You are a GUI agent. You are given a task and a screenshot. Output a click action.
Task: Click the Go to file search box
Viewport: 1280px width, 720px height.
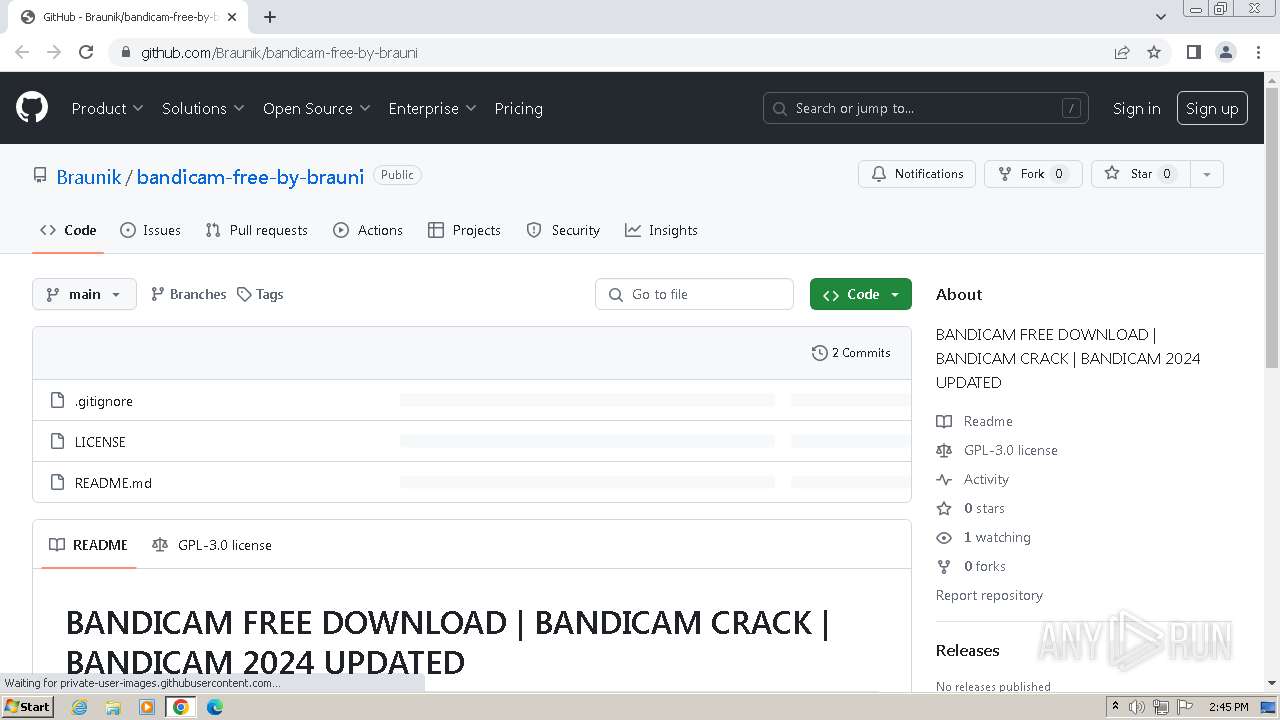click(x=695, y=294)
